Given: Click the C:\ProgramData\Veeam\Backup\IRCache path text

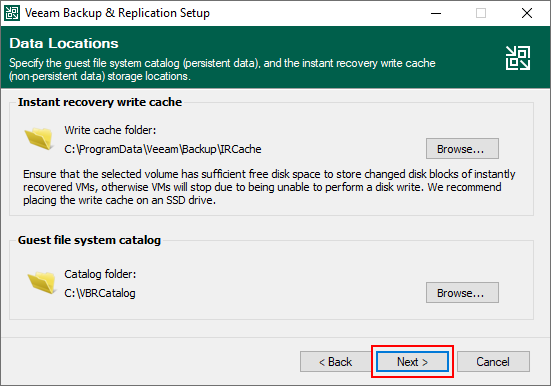Looking at the screenshot, I should pyautogui.click(x=163, y=149).
